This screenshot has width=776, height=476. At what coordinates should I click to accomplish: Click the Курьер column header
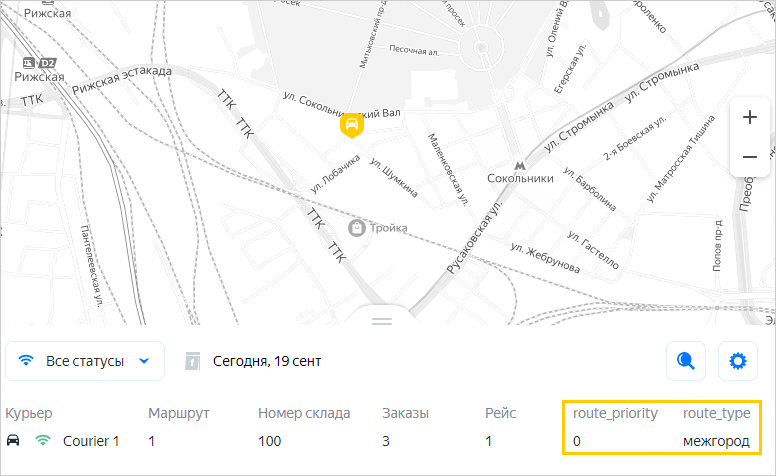[29, 413]
